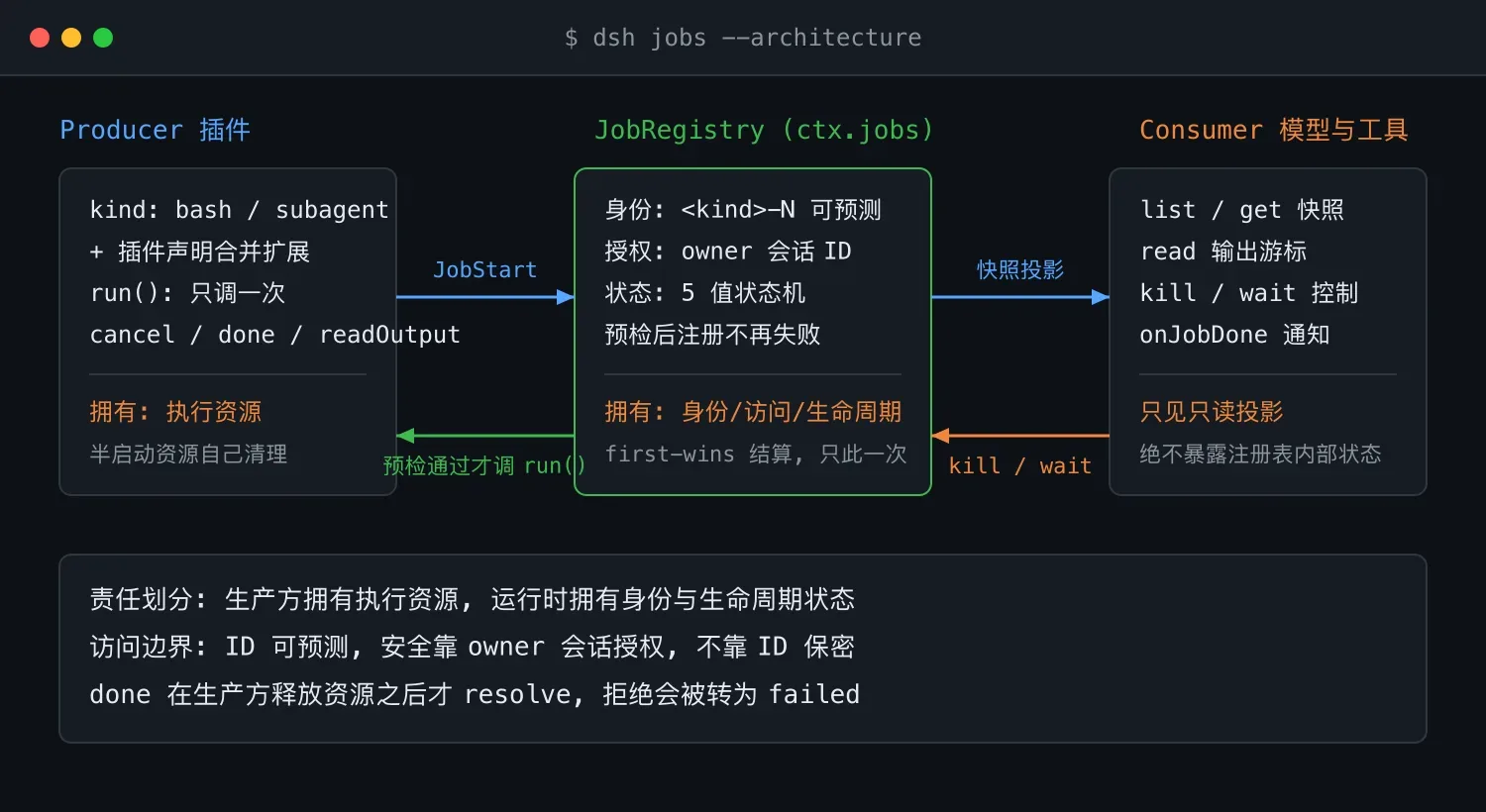The width and height of the screenshot is (1486, 812).
Task: Click the line 'onJobDone 通知'
Action: [x=1234, y=335]
